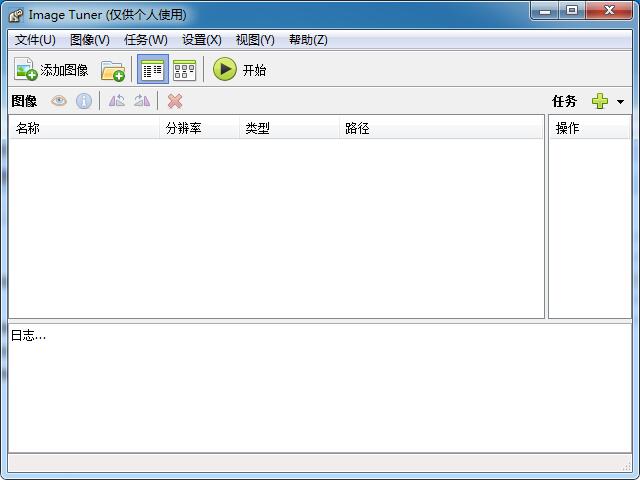Screen dimensions: 640x480
Task: Click the red X remove image icon
Action: click(175, 101)
